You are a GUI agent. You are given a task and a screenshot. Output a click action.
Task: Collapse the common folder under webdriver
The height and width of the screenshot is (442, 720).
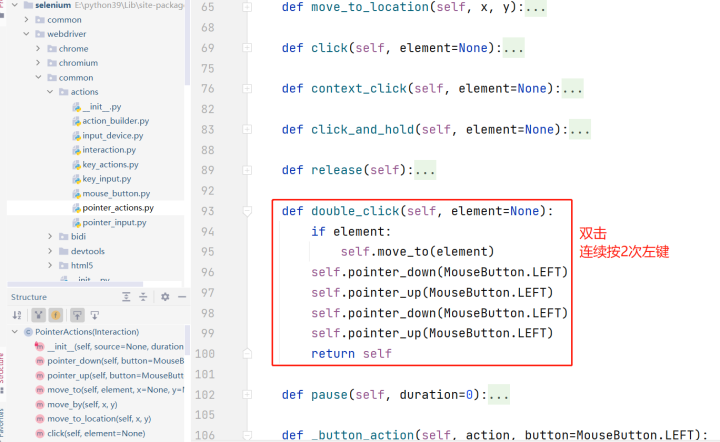click(38, 77)
